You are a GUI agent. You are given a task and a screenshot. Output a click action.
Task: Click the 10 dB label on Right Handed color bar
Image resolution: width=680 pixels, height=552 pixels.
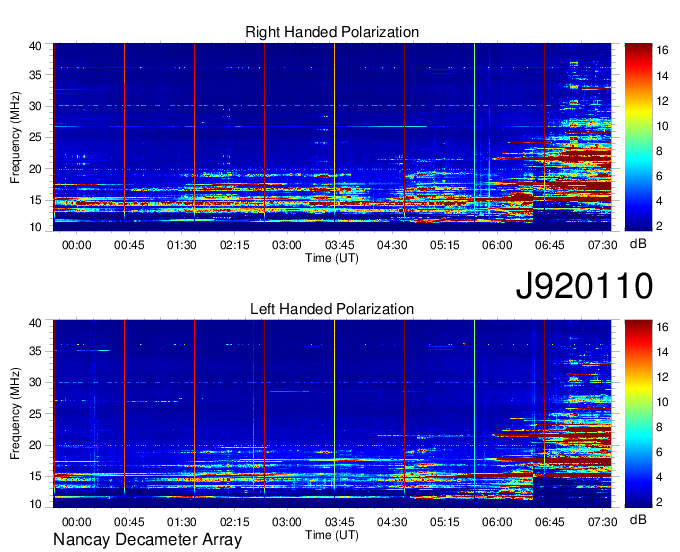coord(662,126)
